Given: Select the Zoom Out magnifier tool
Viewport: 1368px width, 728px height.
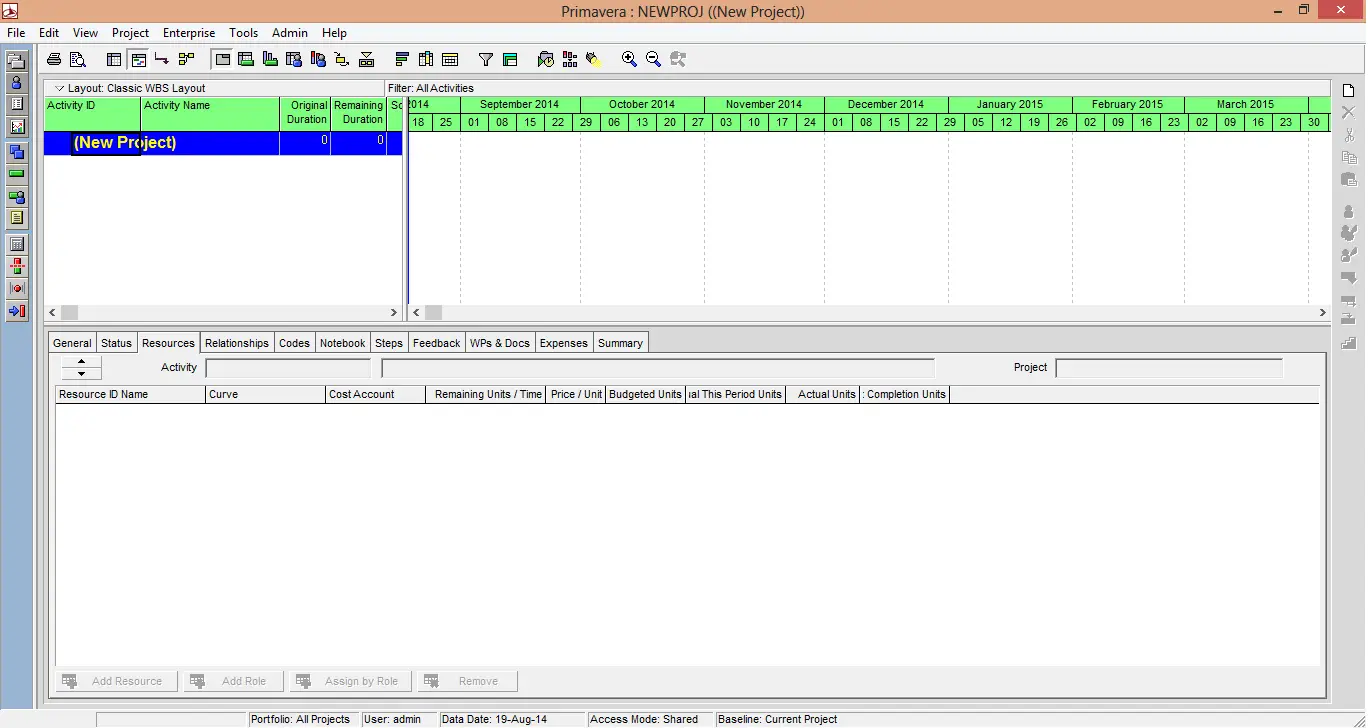Looking at the screenshot, I should (653, 59).
